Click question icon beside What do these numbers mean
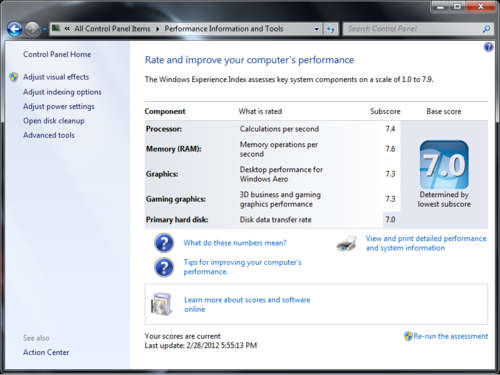Viewport: 500px width, 375px height. pyautogui.click(x=164, y=243)
